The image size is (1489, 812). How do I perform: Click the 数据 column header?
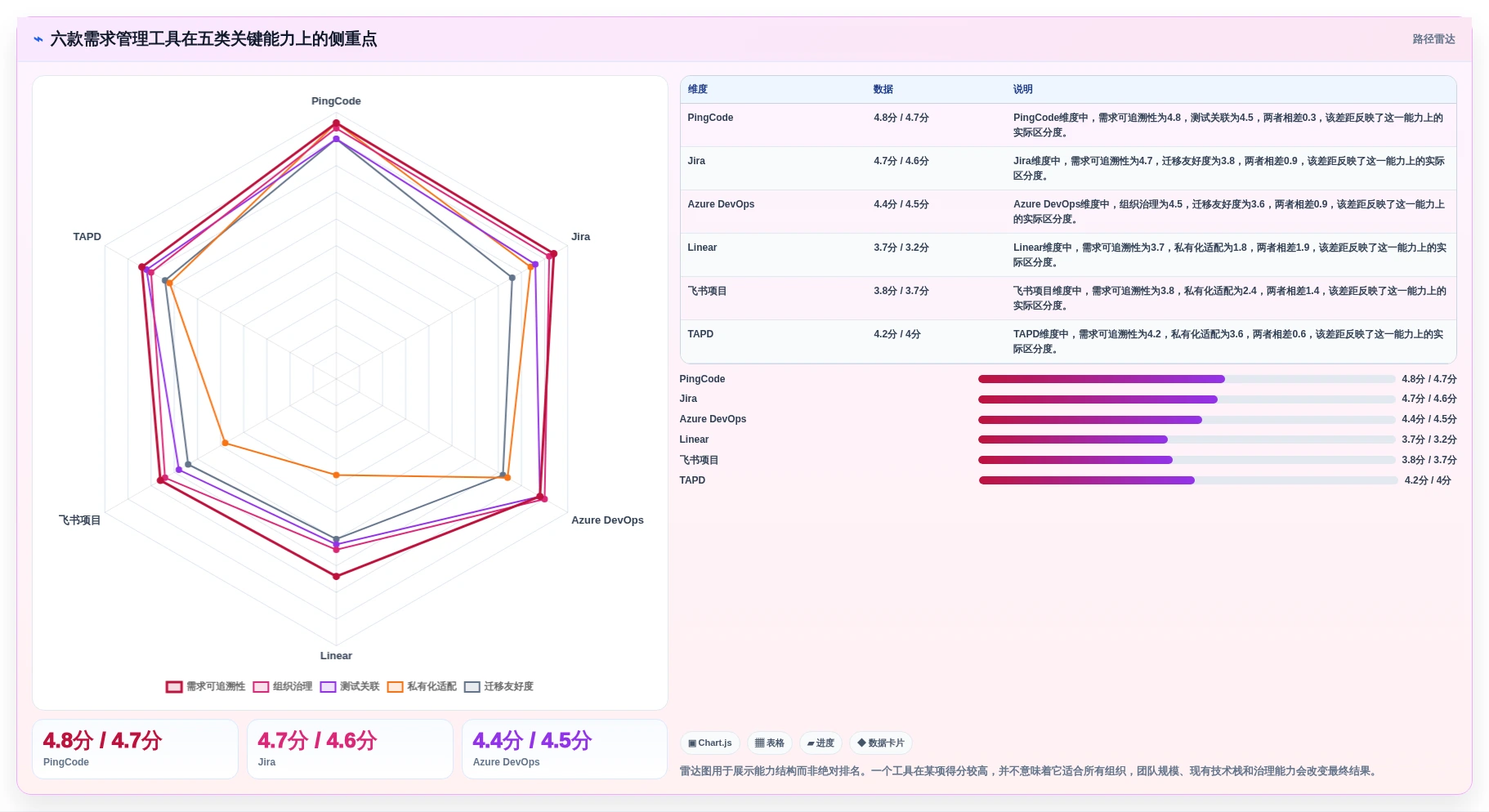click(x=883, y=90)
